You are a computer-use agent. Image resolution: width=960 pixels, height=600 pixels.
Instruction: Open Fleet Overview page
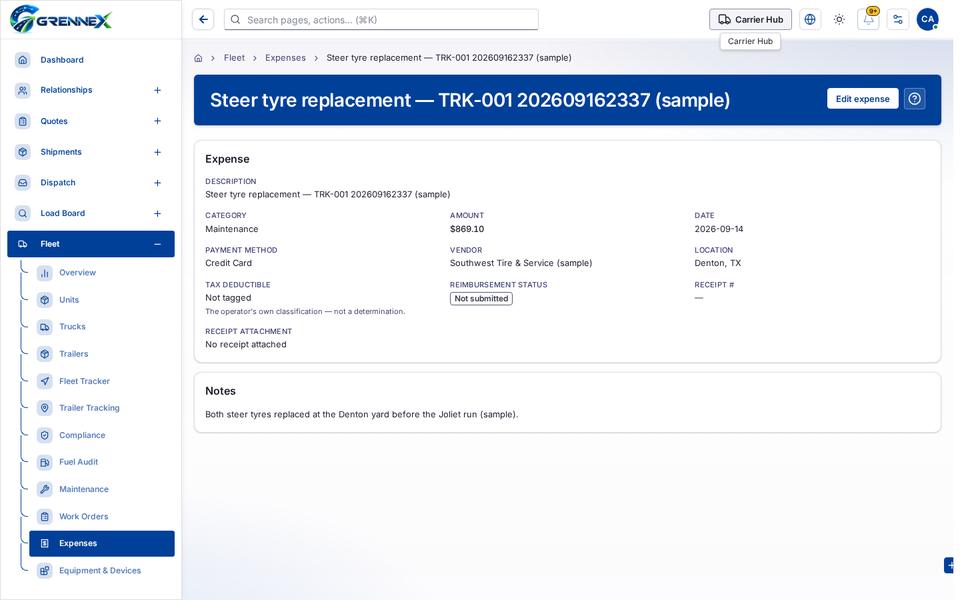102,272
